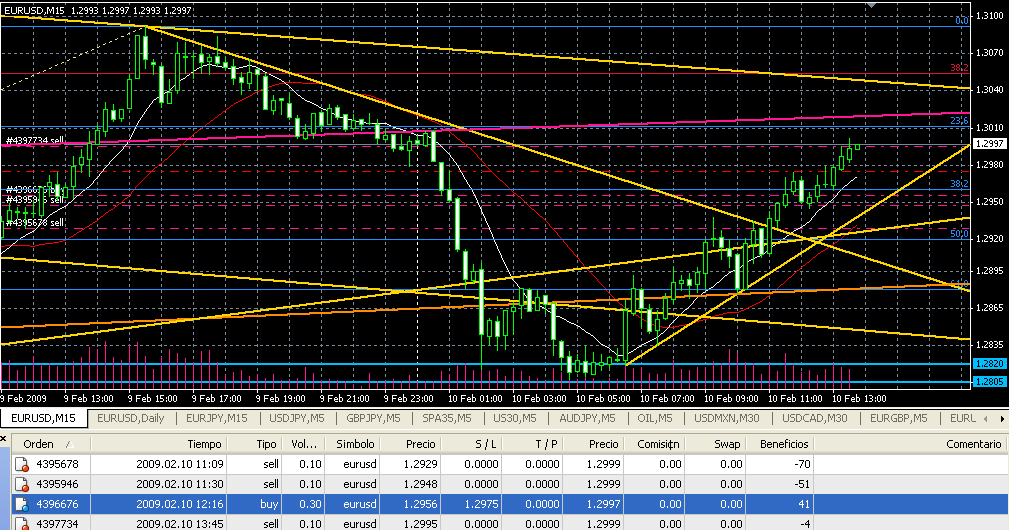Click the Tiempo column header
This screenshot has width=1009, height=530.
pyautogui.click(x=203, y=443)
